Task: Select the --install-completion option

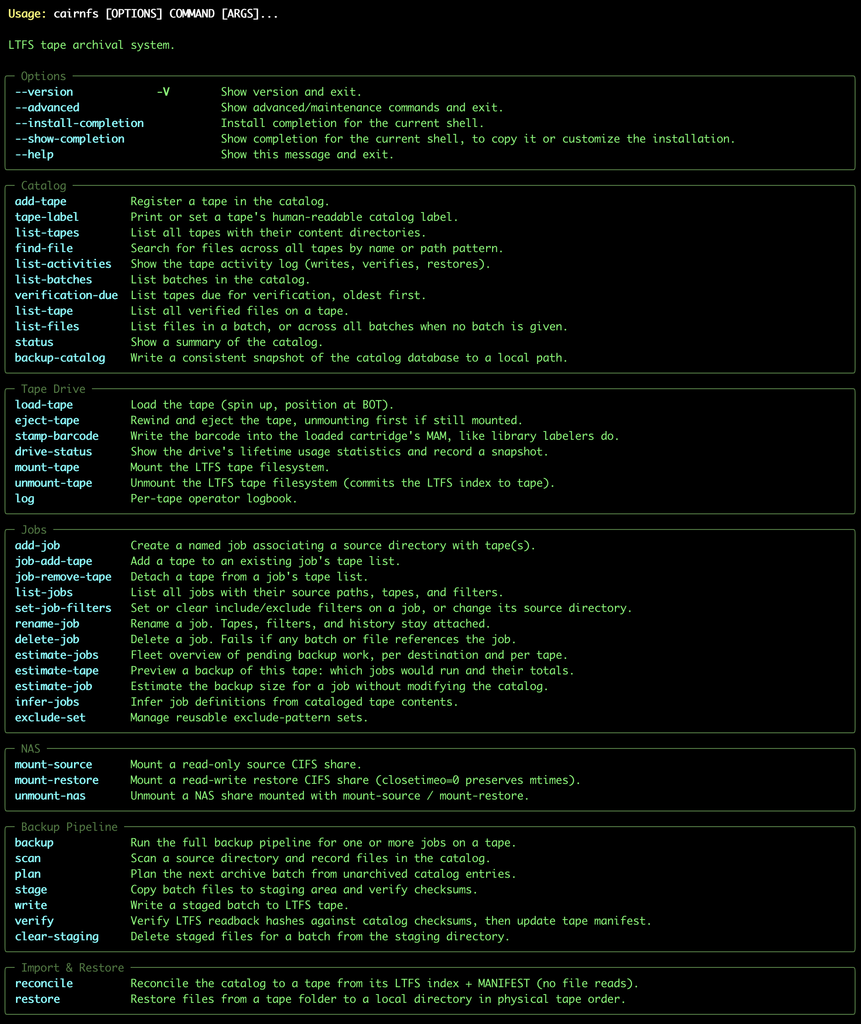Action: [79, 123]
